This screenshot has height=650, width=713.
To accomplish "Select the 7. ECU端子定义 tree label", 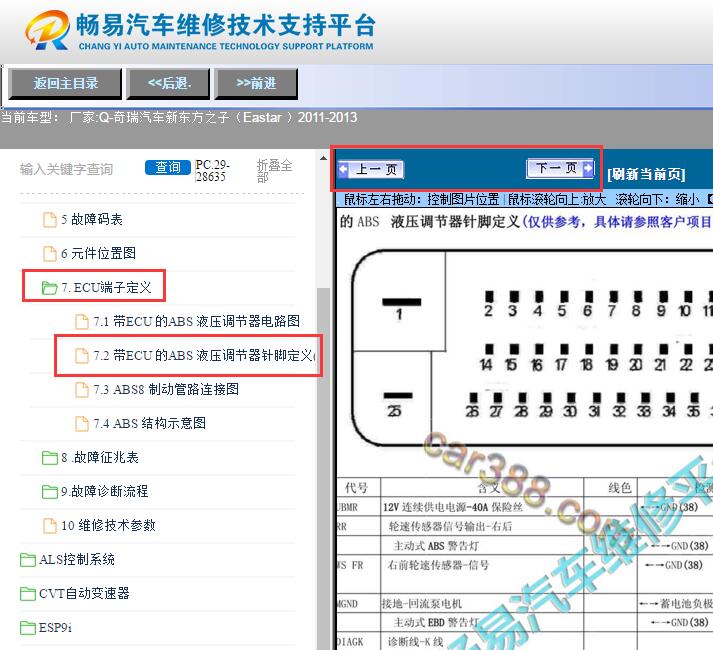I will 106,287.
